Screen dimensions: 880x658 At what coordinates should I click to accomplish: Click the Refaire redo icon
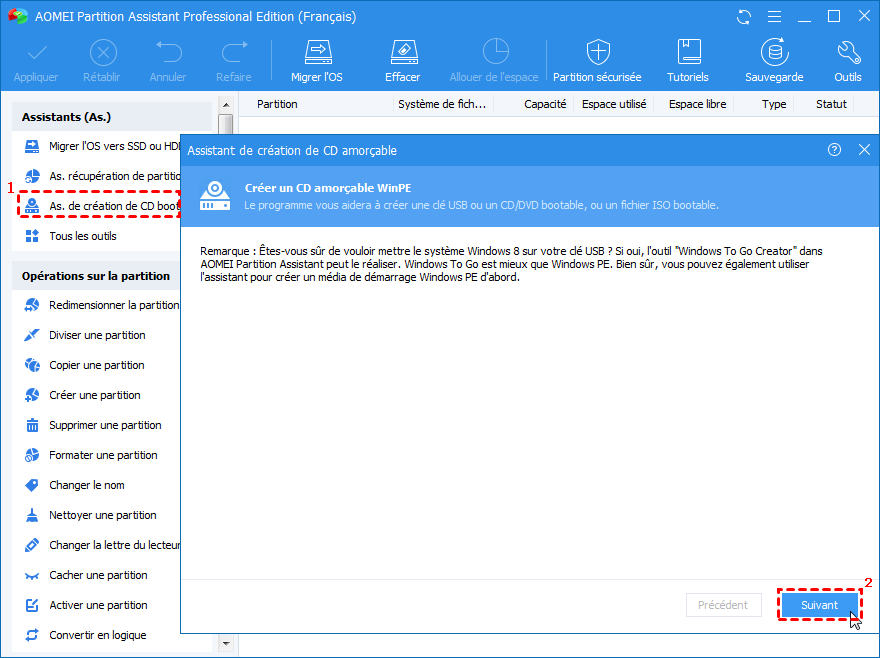(x=234, y=53)
